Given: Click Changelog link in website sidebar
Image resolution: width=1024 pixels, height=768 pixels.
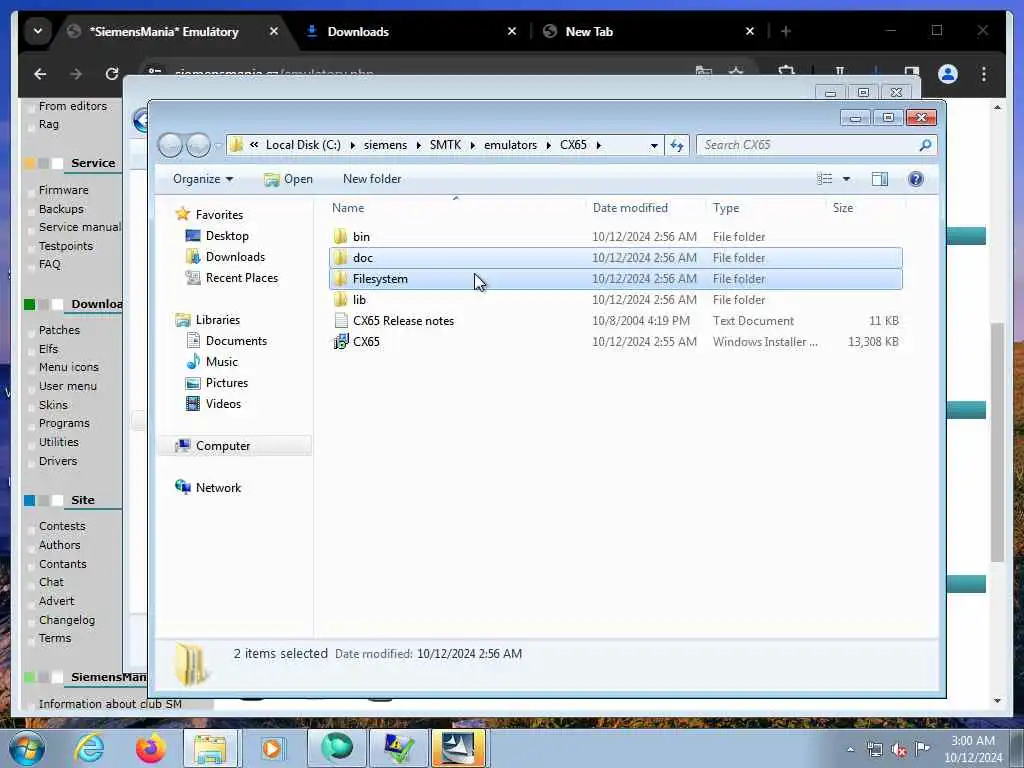Looking at the screenshot, I should [x=67, y=620].
